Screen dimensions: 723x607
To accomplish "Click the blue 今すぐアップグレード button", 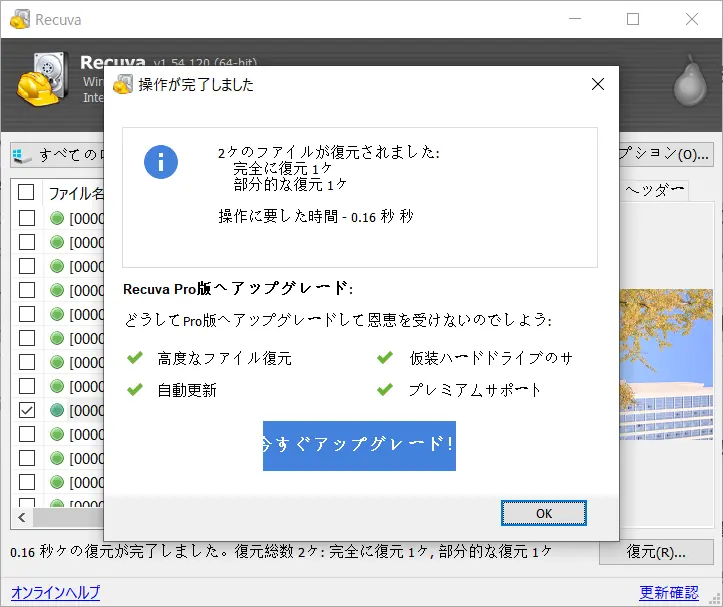I will point(359,446).
